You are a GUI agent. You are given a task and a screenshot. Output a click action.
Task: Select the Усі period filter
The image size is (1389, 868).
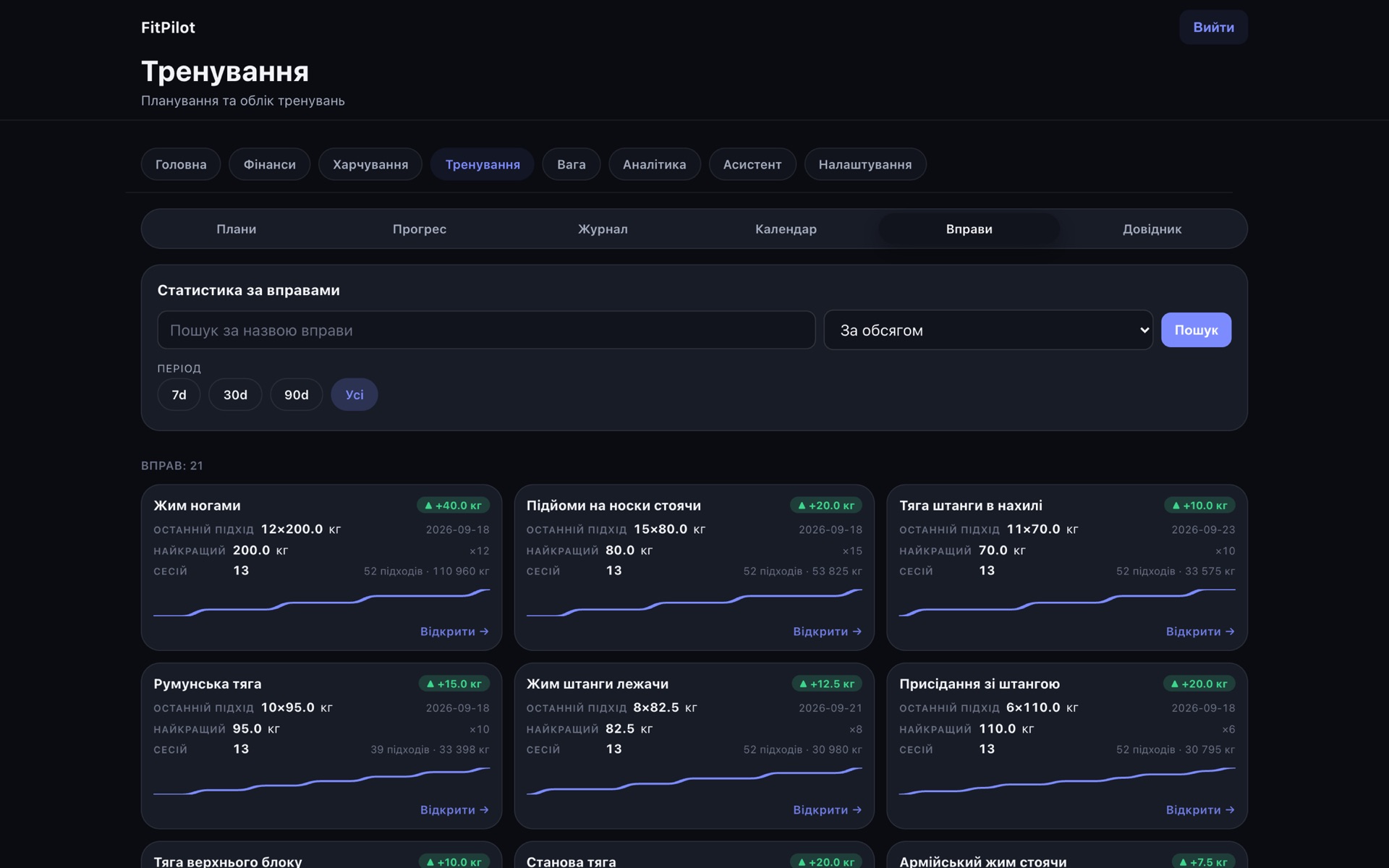[x=354, y=395]
